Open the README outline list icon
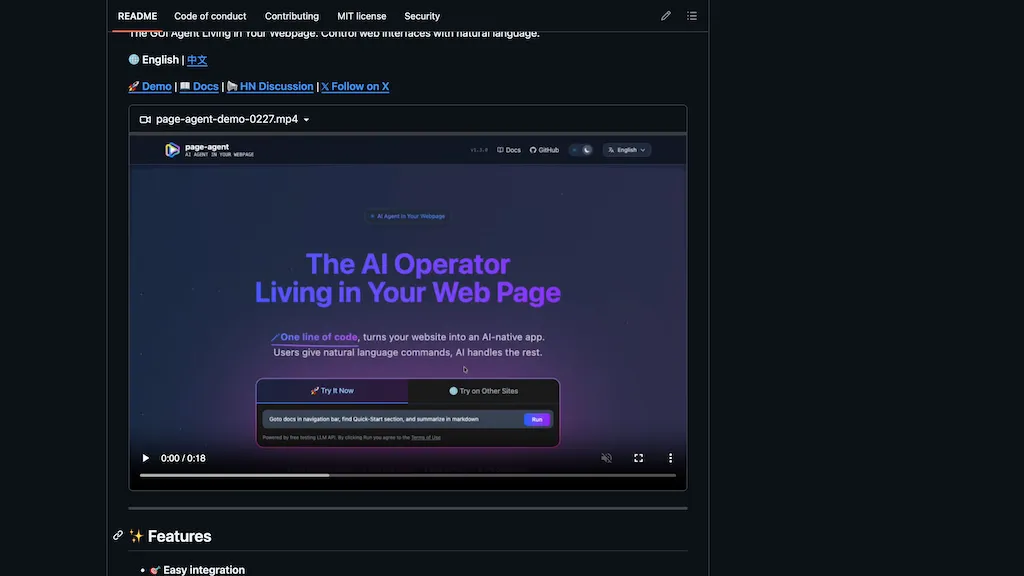 (692, 16)
